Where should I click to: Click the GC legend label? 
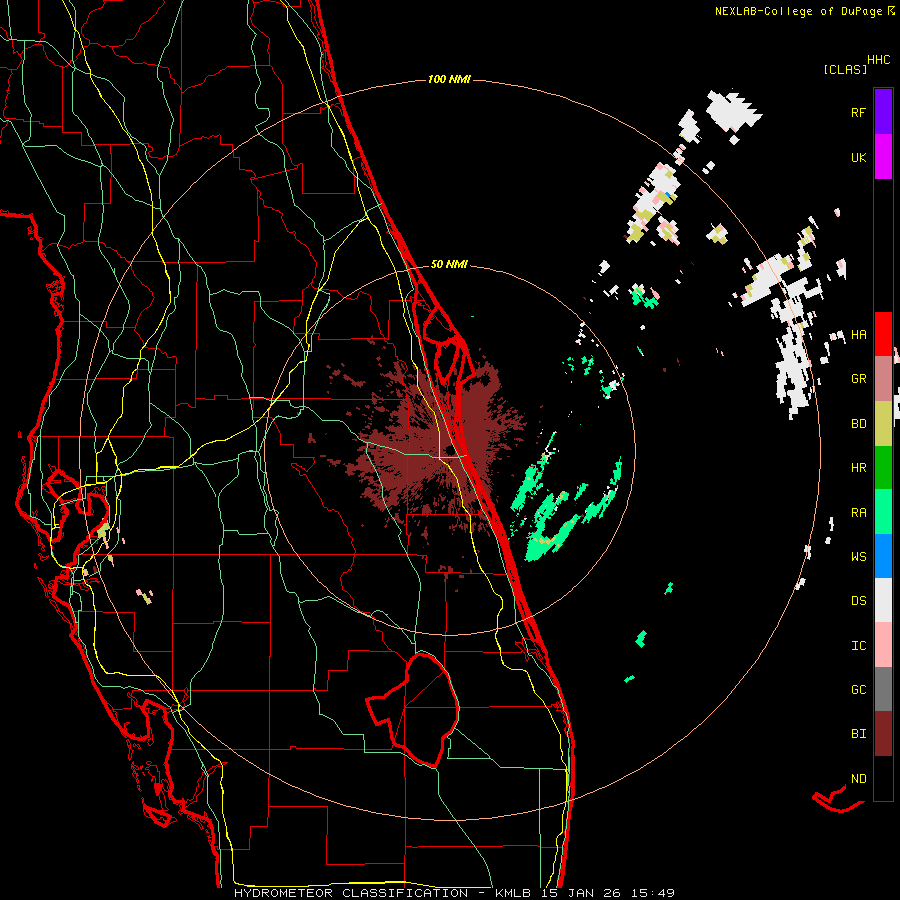[x=858, y=690]
